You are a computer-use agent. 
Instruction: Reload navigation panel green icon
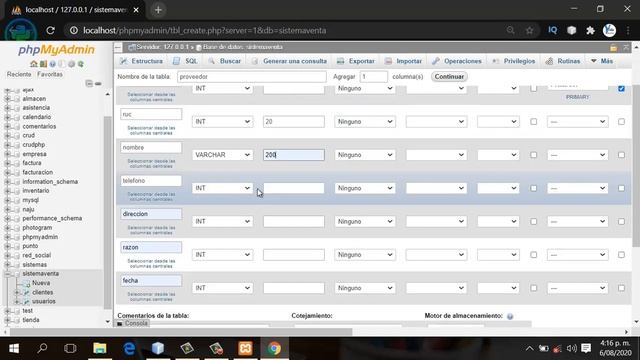tap(81, 64)
